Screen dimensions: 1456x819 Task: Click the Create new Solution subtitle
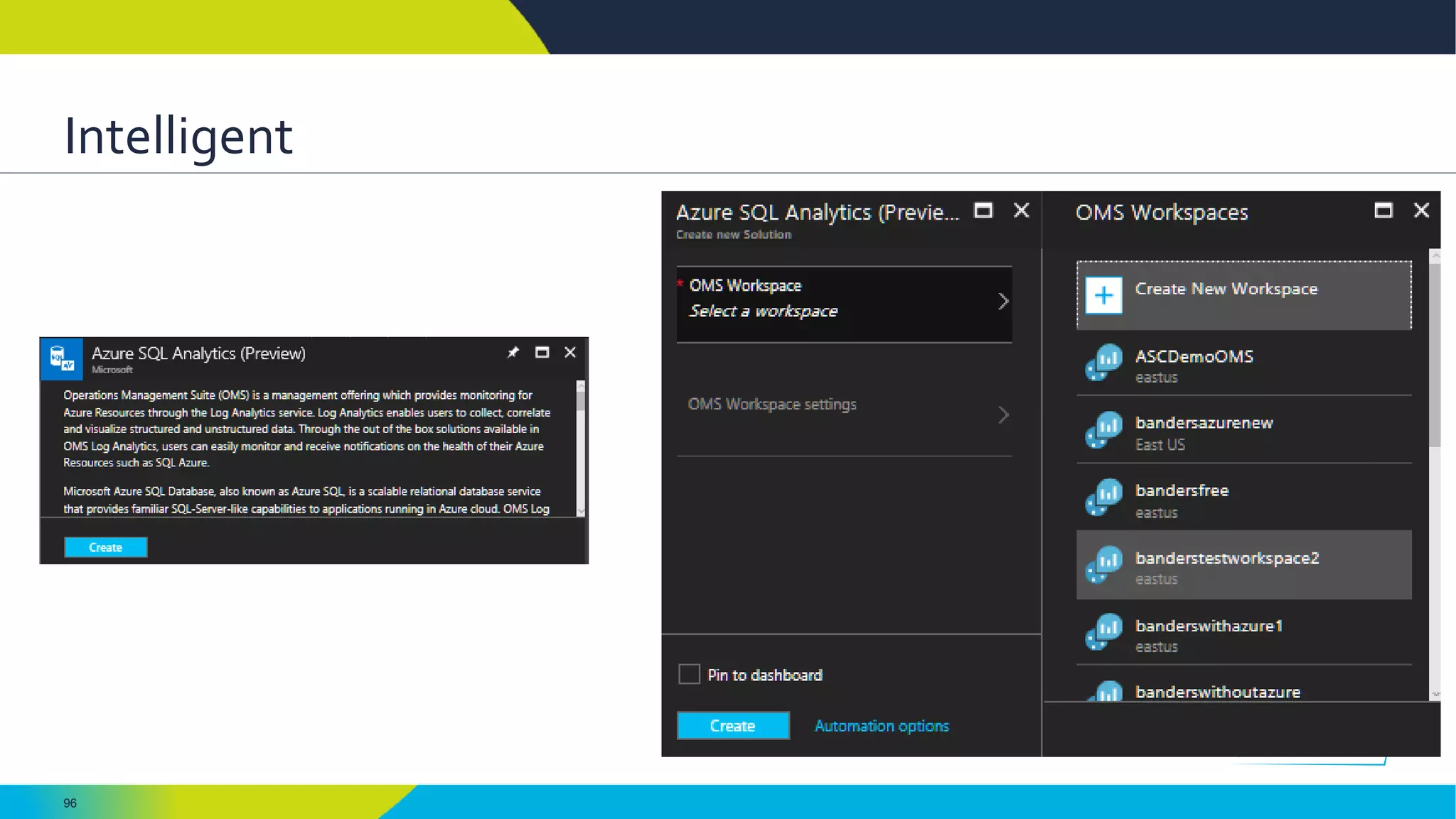734,235
